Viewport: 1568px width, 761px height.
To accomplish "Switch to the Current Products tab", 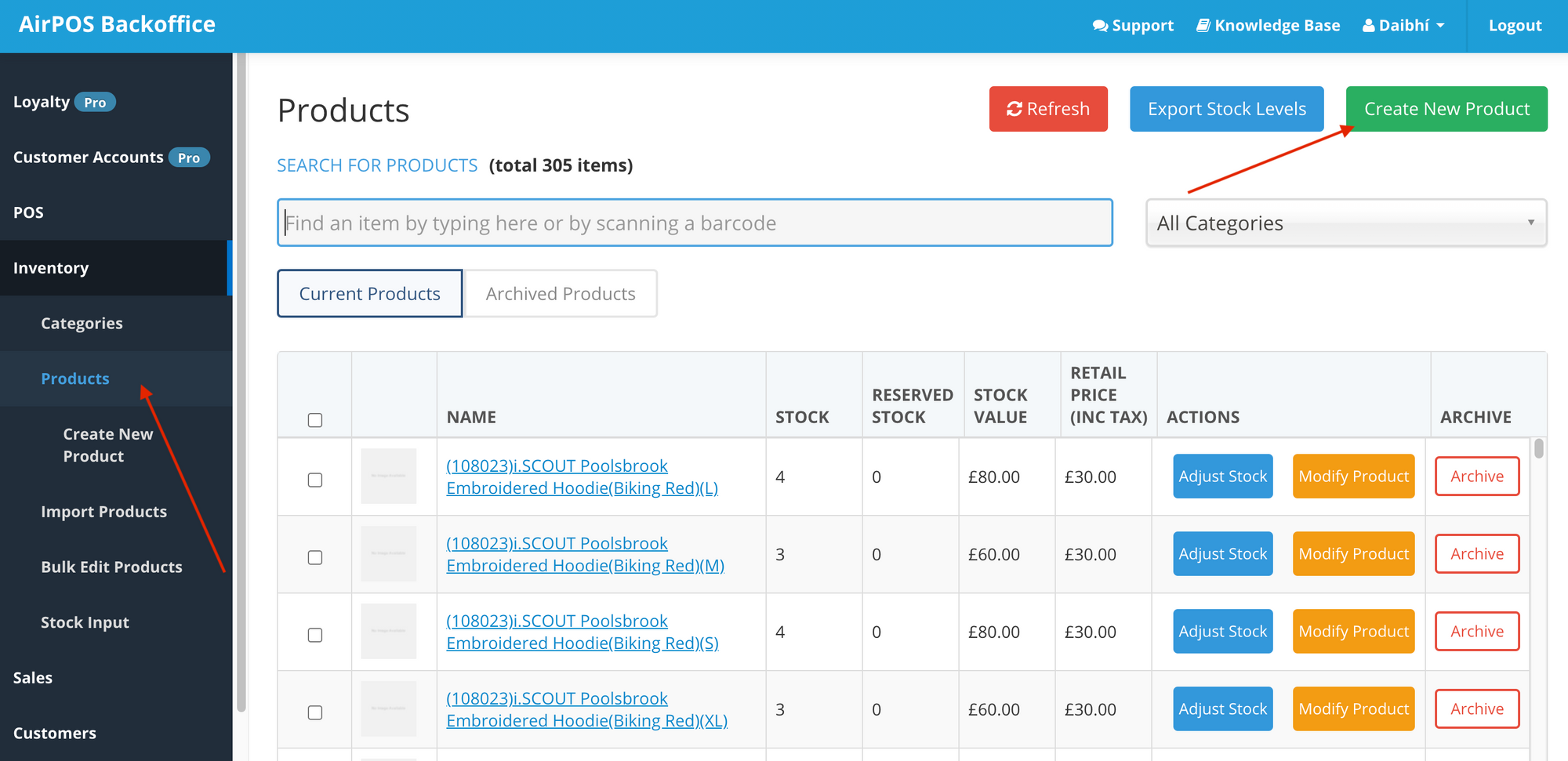I will tap(370, 294).
